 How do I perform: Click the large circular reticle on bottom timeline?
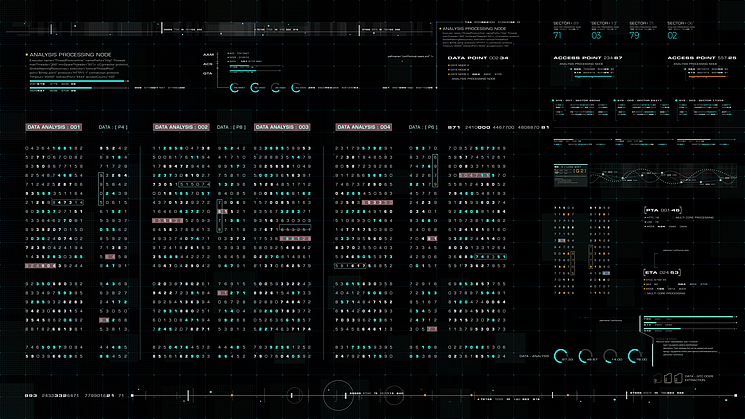pyautogui.click(x=336, y=396)
